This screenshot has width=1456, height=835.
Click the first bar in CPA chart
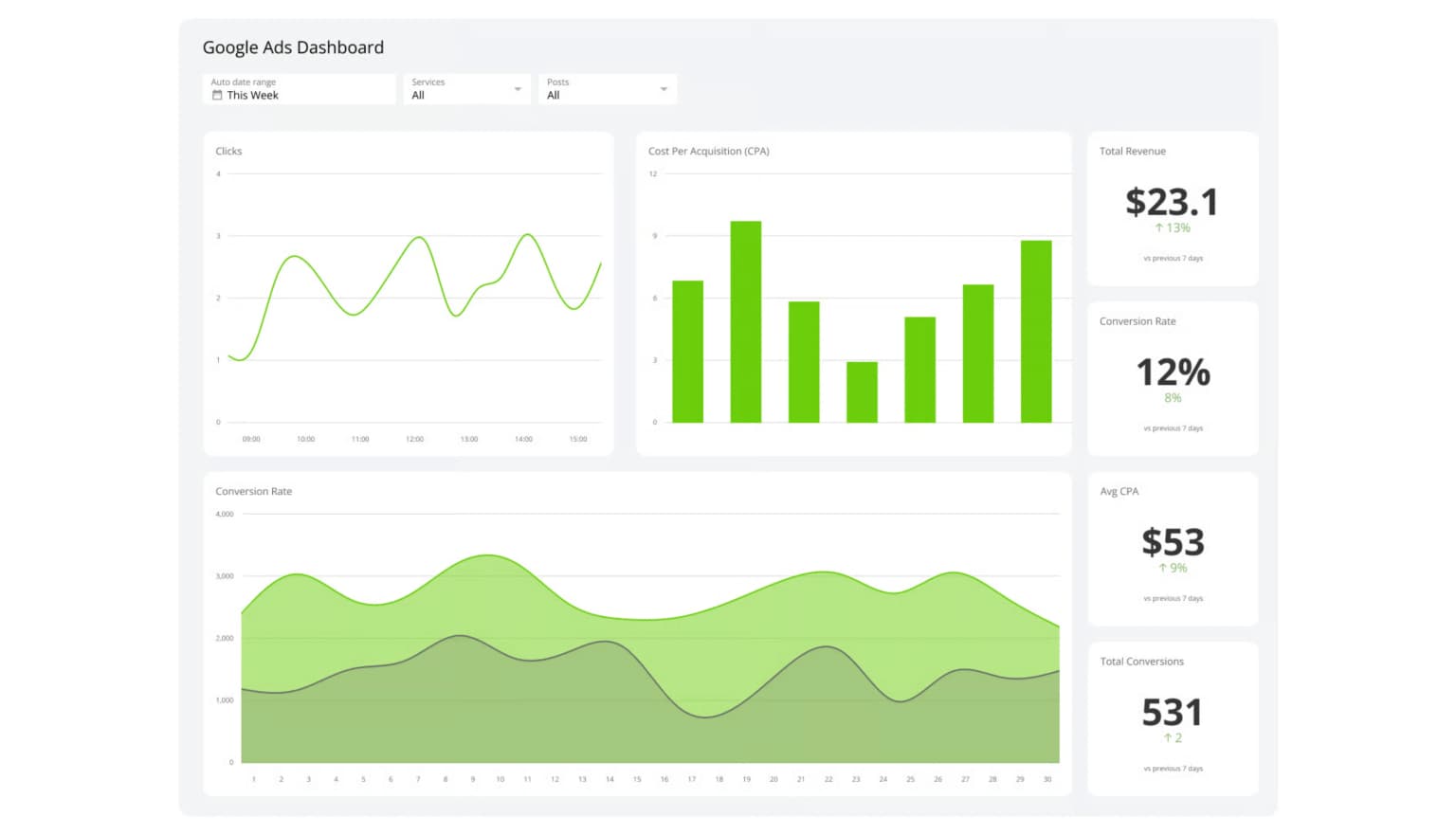pos(687,352)
